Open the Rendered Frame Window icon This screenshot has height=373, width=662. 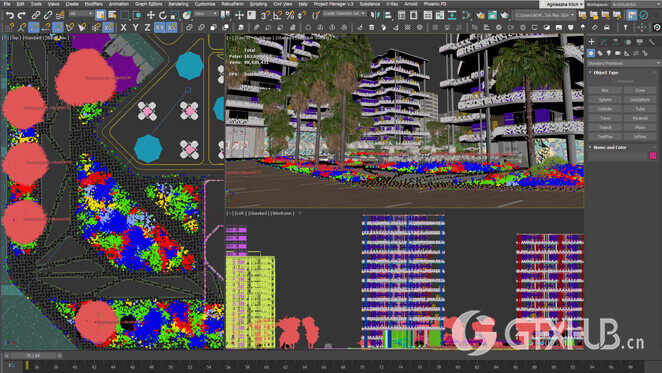(x=492, y=15)
